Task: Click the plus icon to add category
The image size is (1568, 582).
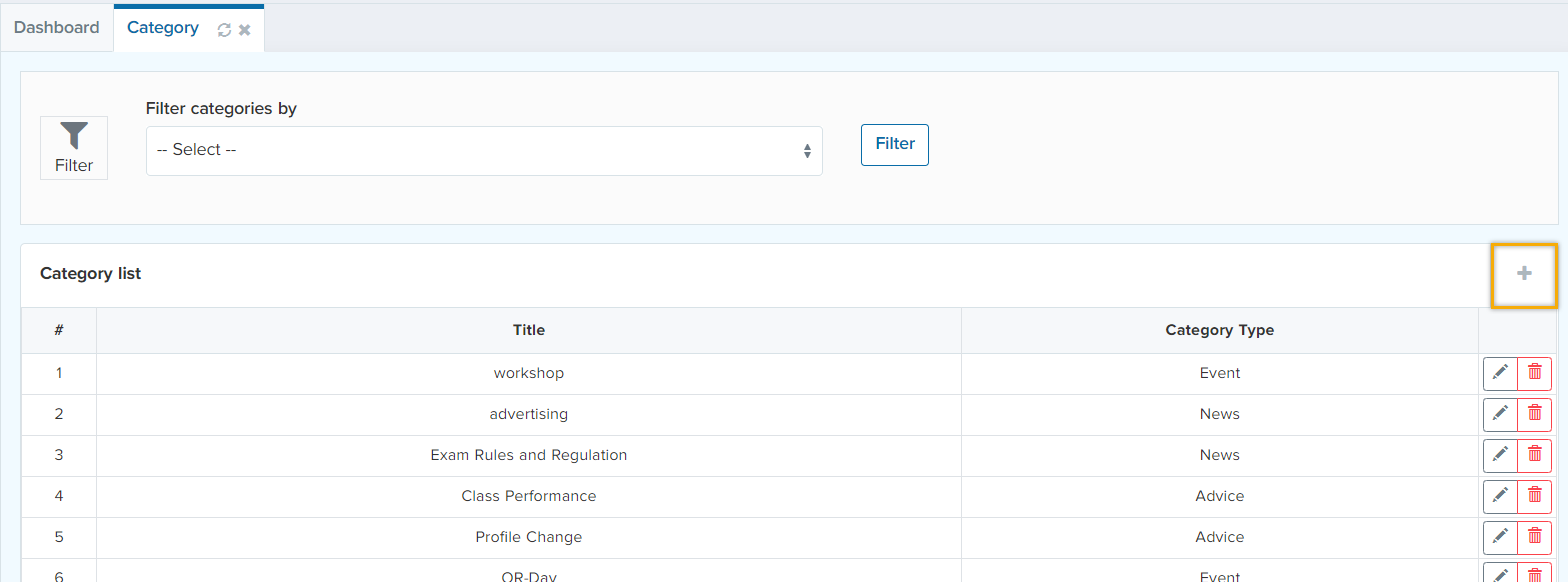Action: (x=1523, y=274)
